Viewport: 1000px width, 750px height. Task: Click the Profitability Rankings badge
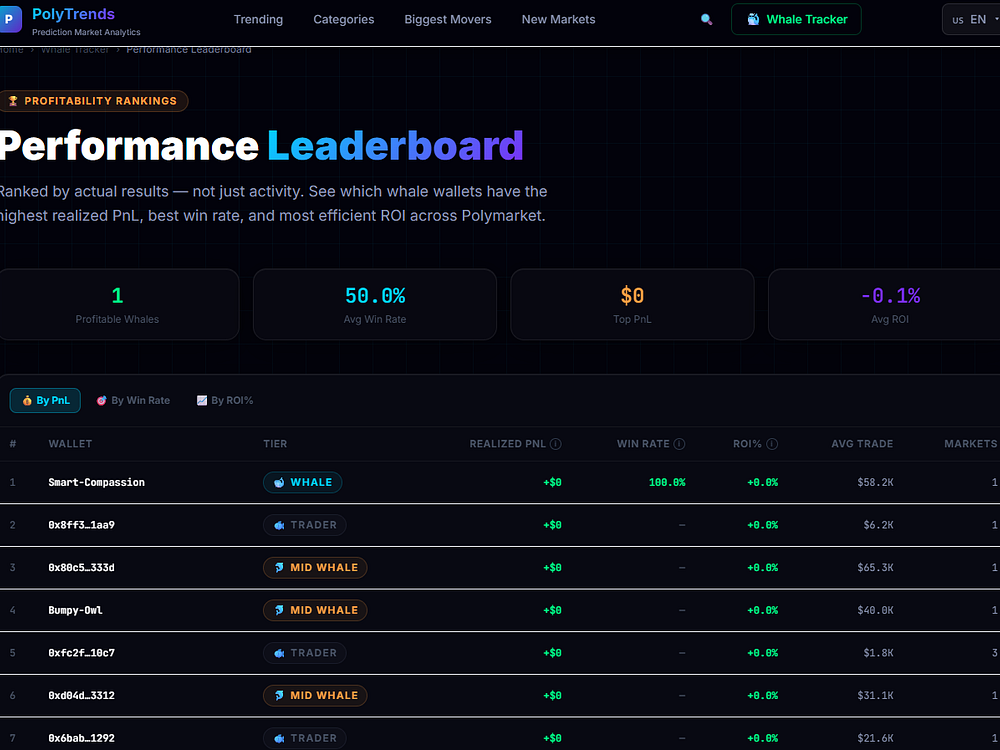point(93,101)
